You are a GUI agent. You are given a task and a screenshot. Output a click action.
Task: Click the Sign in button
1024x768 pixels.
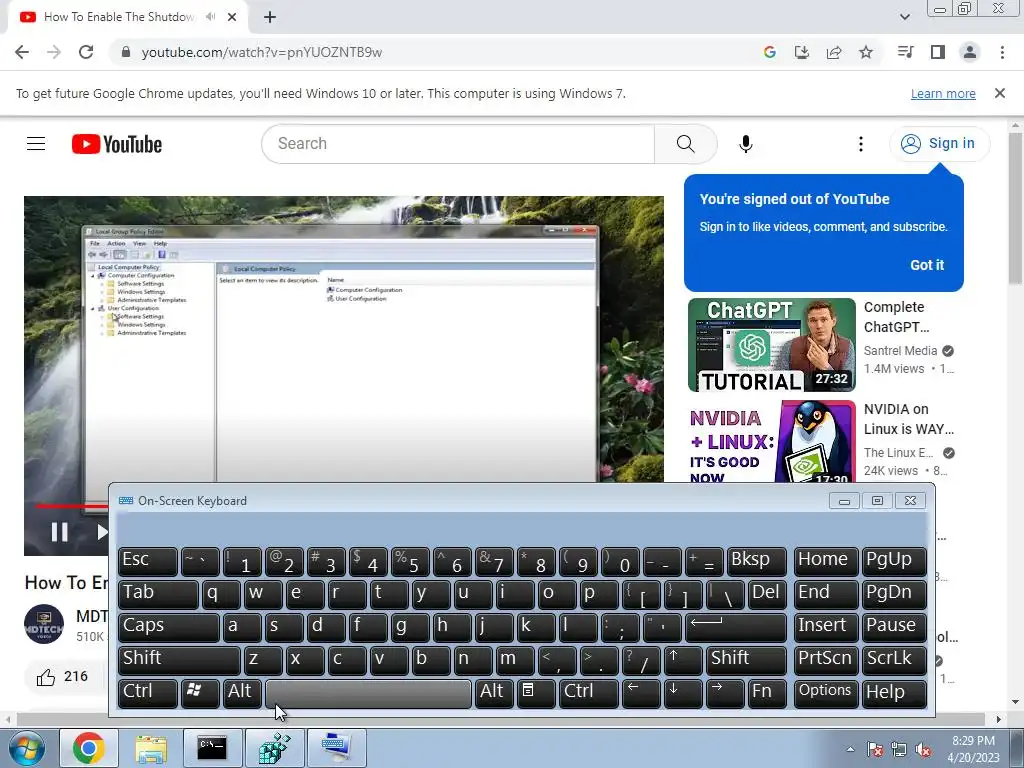point(938,143)
